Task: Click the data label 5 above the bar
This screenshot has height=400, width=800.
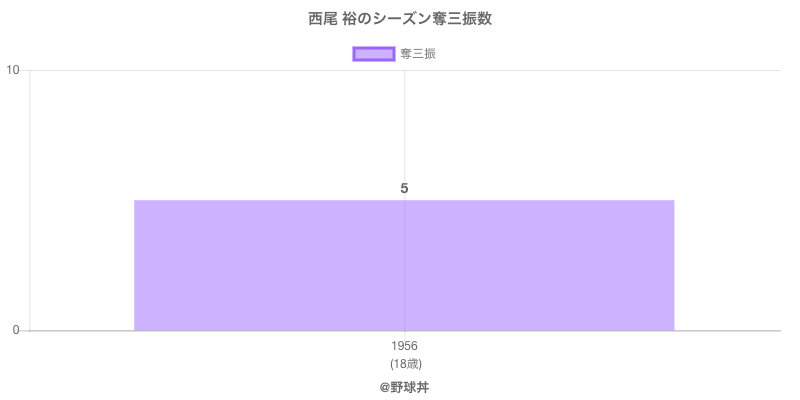Action: [404, 188]
